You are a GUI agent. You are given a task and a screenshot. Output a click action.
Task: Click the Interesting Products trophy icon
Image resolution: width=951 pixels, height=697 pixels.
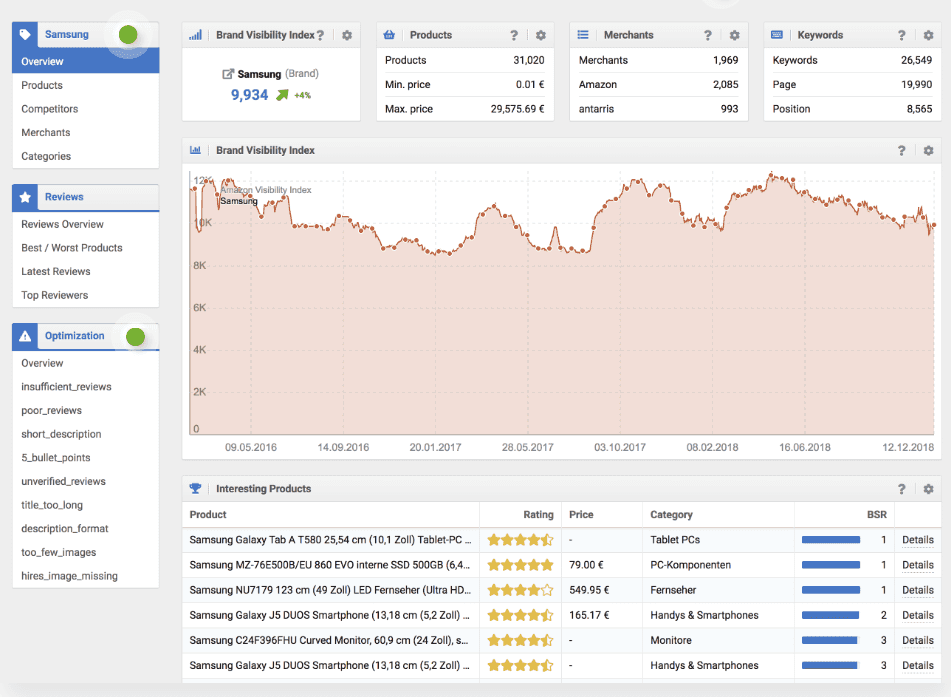tap(195, 488)
